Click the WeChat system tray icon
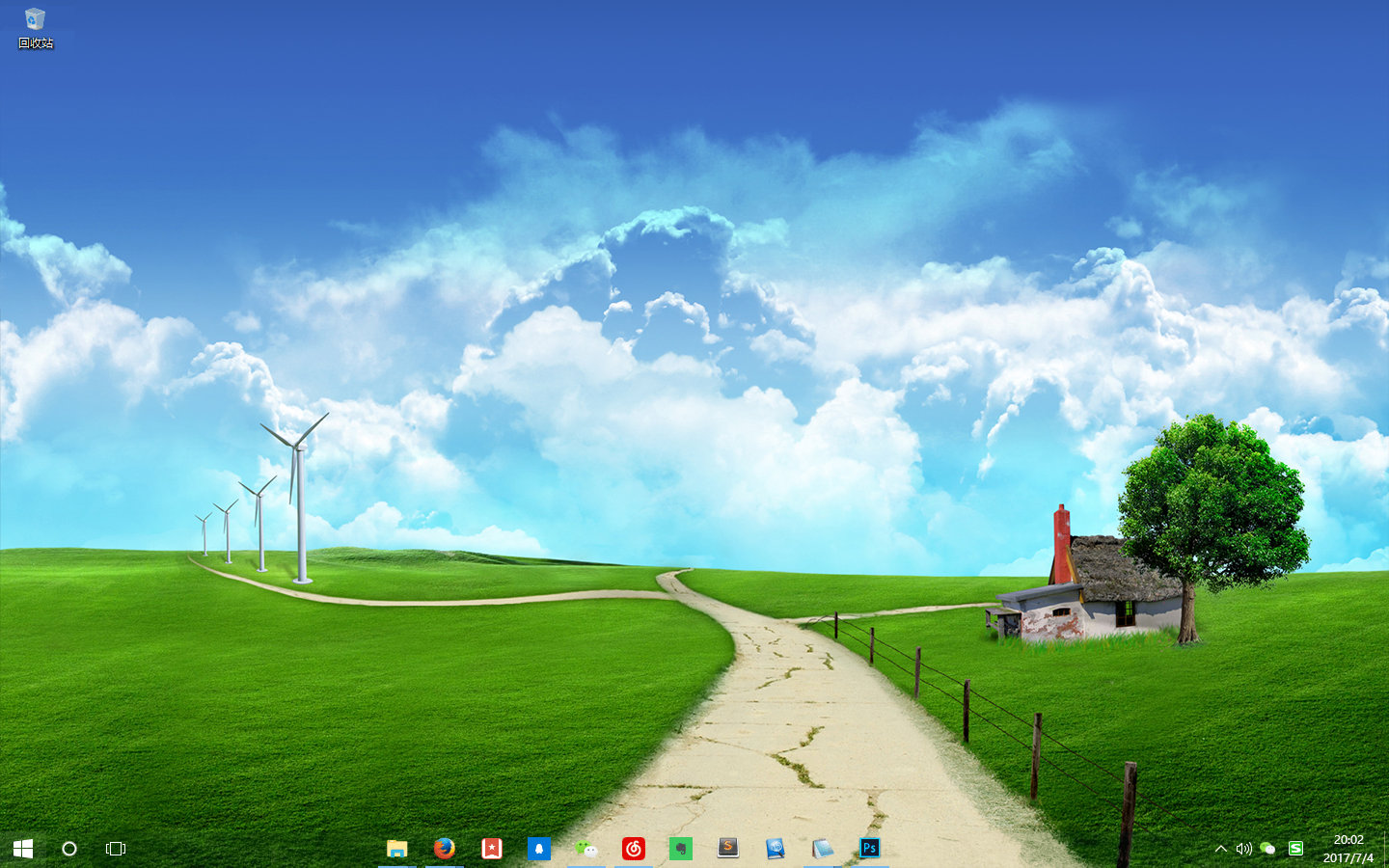 [1268, 849]
